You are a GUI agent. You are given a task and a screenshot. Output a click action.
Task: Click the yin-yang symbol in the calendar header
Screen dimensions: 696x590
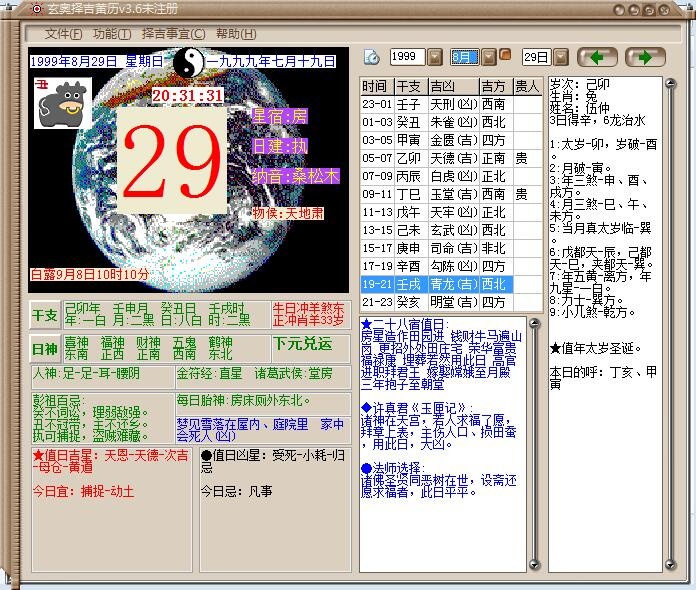(188, 62)
